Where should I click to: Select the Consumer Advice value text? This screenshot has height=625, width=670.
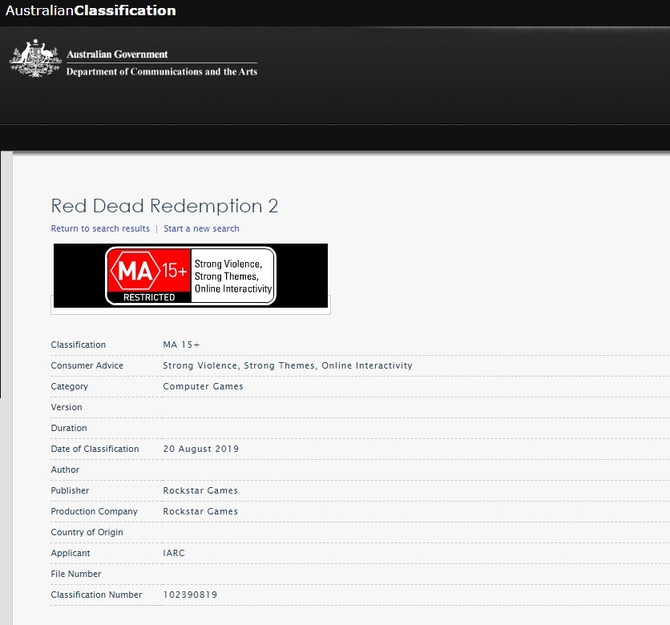pyautogui.click(x=288, y=366)
